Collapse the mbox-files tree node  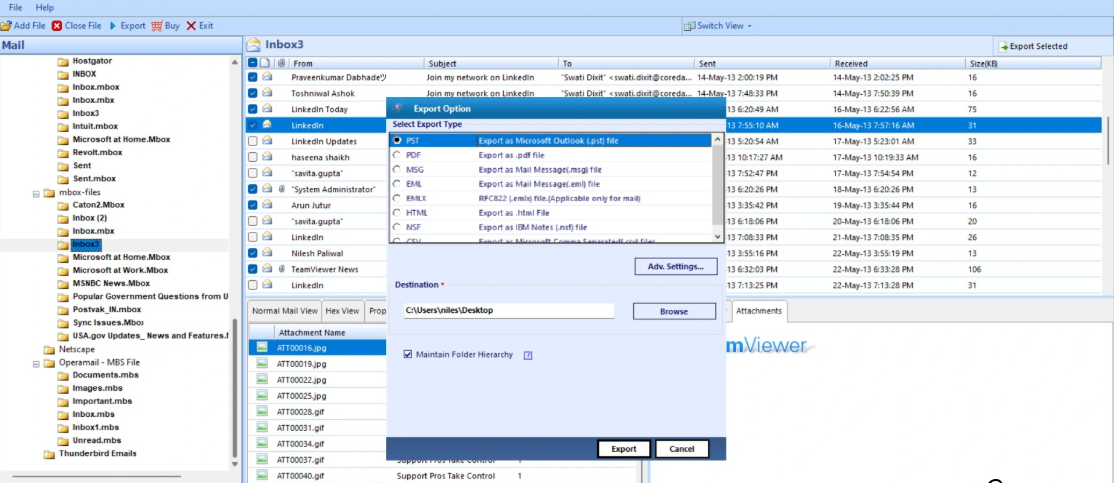pos(36,192)
